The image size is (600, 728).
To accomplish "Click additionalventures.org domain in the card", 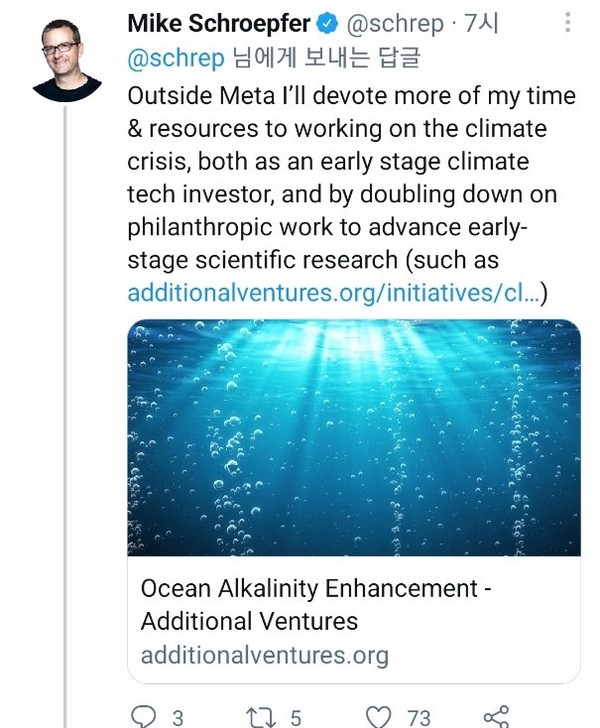I will 264,655.
